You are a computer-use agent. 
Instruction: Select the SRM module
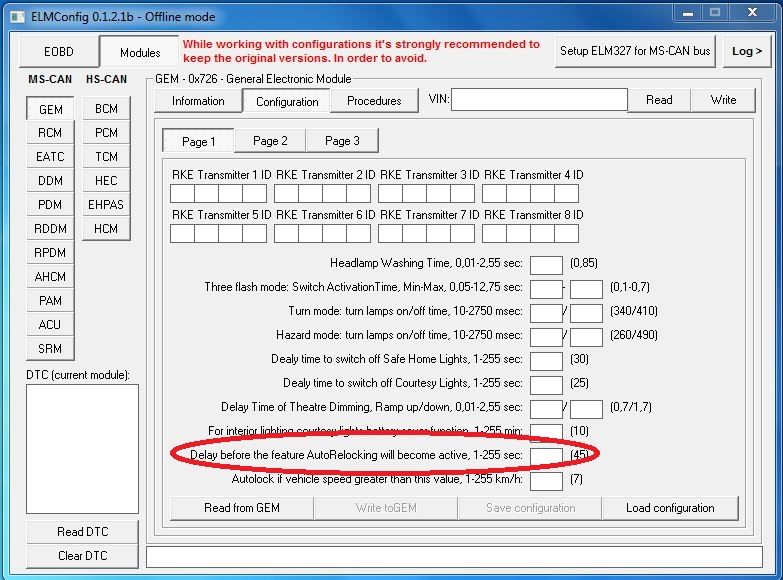click(50, 349)
